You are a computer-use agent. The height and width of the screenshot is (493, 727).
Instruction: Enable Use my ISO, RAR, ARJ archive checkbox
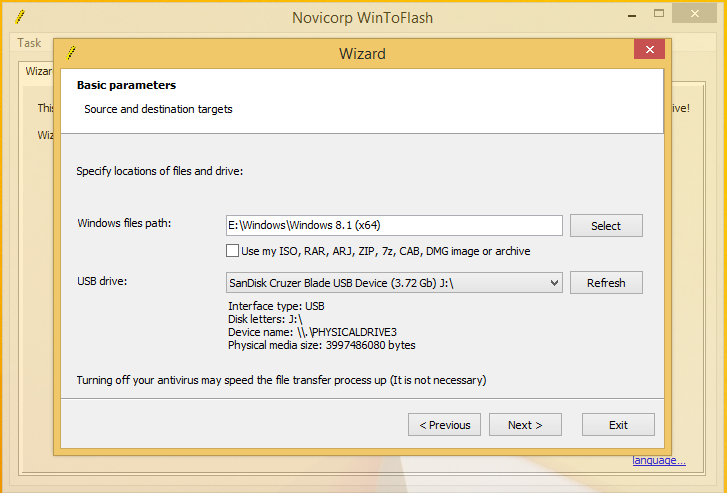pyautogui.click(x=232, y=250)
